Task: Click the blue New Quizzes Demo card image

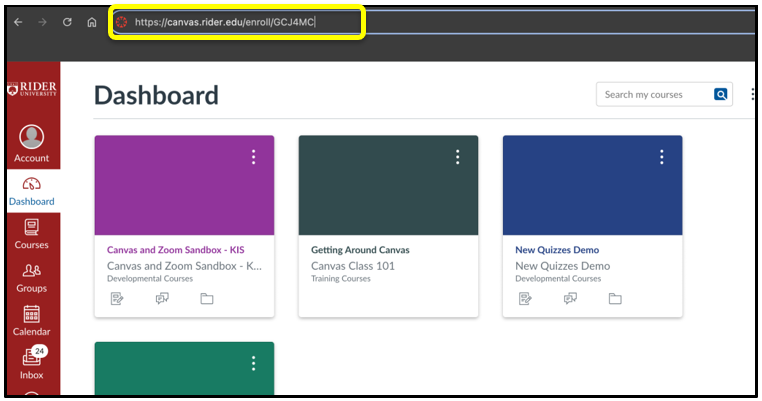Action: point(592,185)
